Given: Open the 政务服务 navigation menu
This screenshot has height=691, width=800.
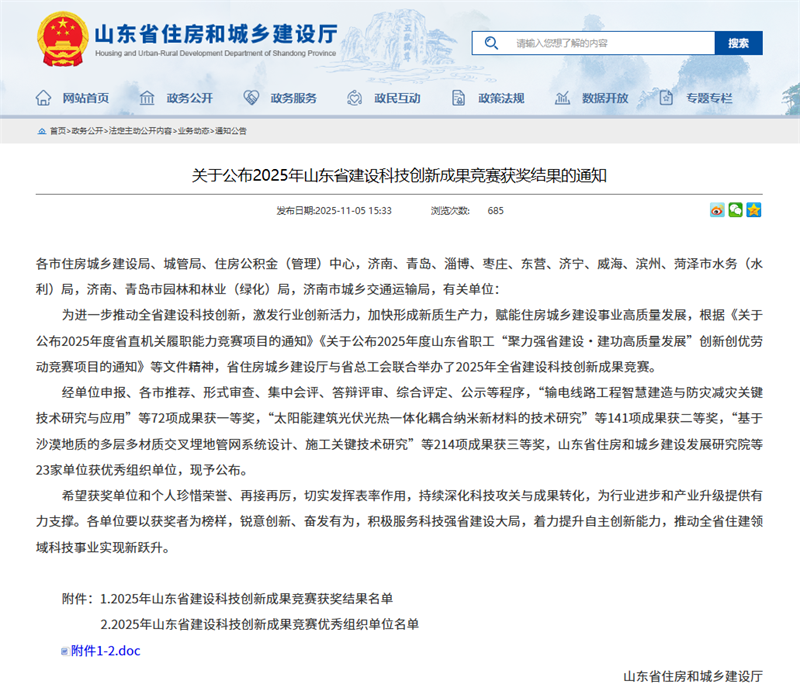Looking at the screenshot, I should [292, 97].
